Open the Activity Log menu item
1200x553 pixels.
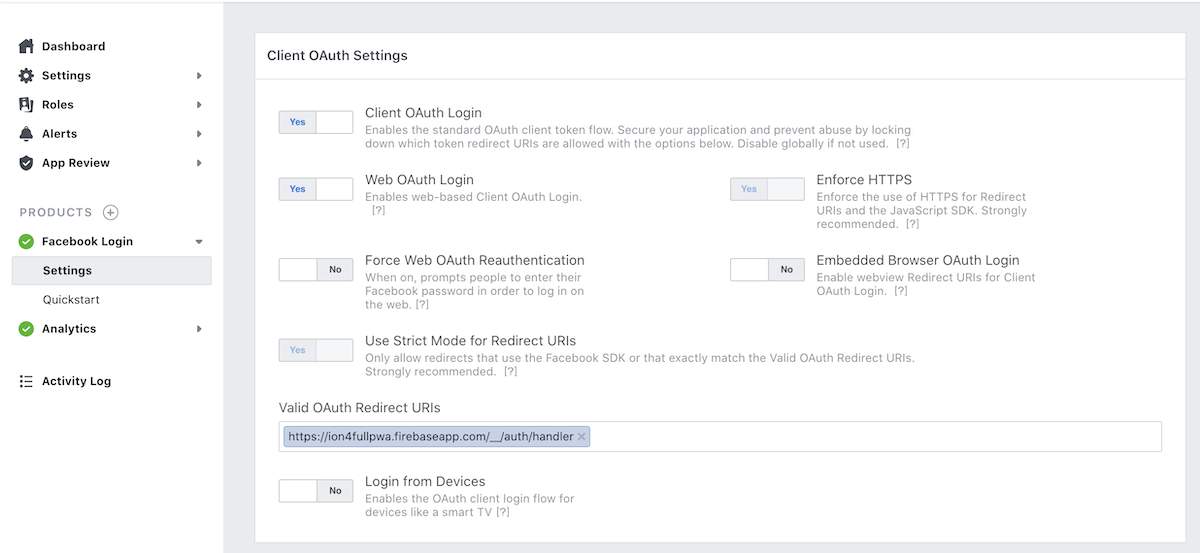(x=76, y=381)
